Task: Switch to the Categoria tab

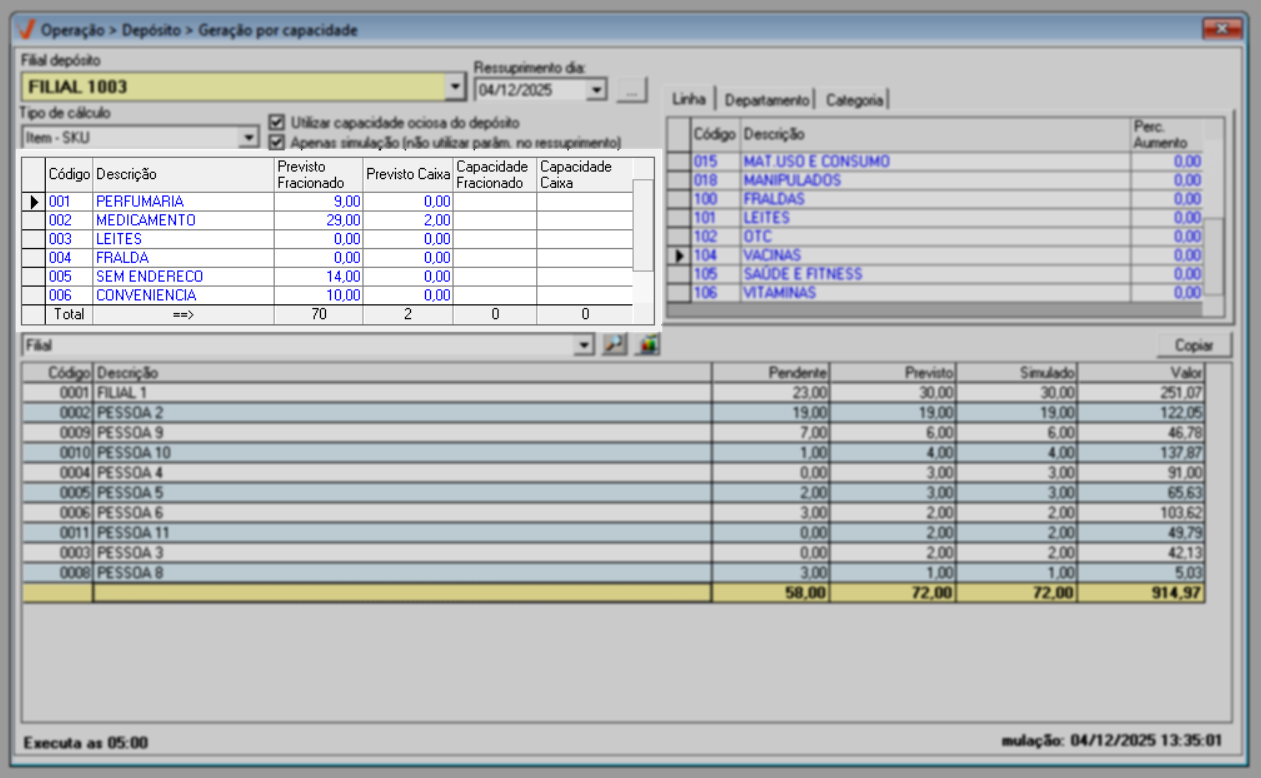Action: [854, 100]
